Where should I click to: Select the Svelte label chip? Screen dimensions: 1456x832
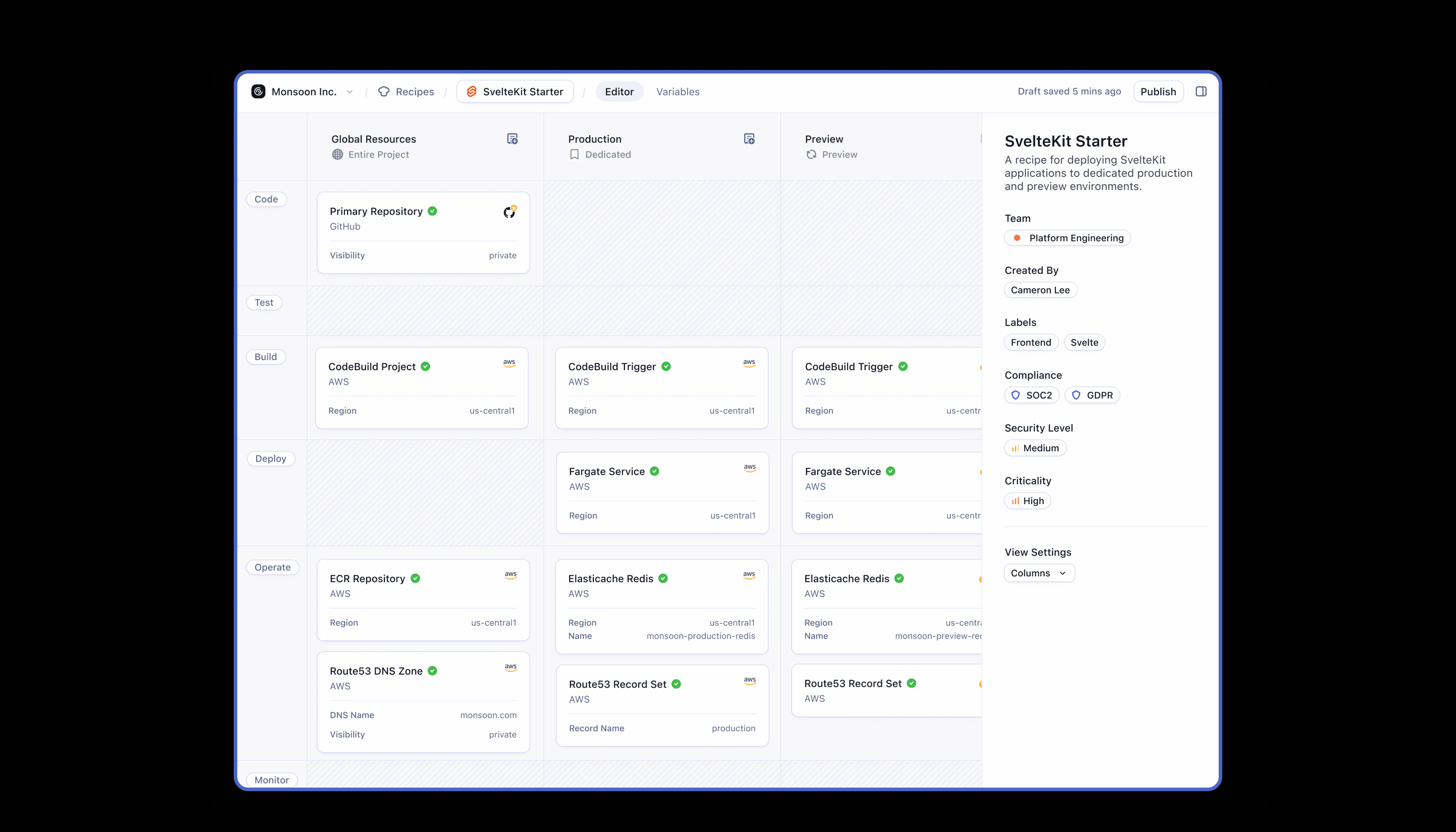click(1084, 342)
